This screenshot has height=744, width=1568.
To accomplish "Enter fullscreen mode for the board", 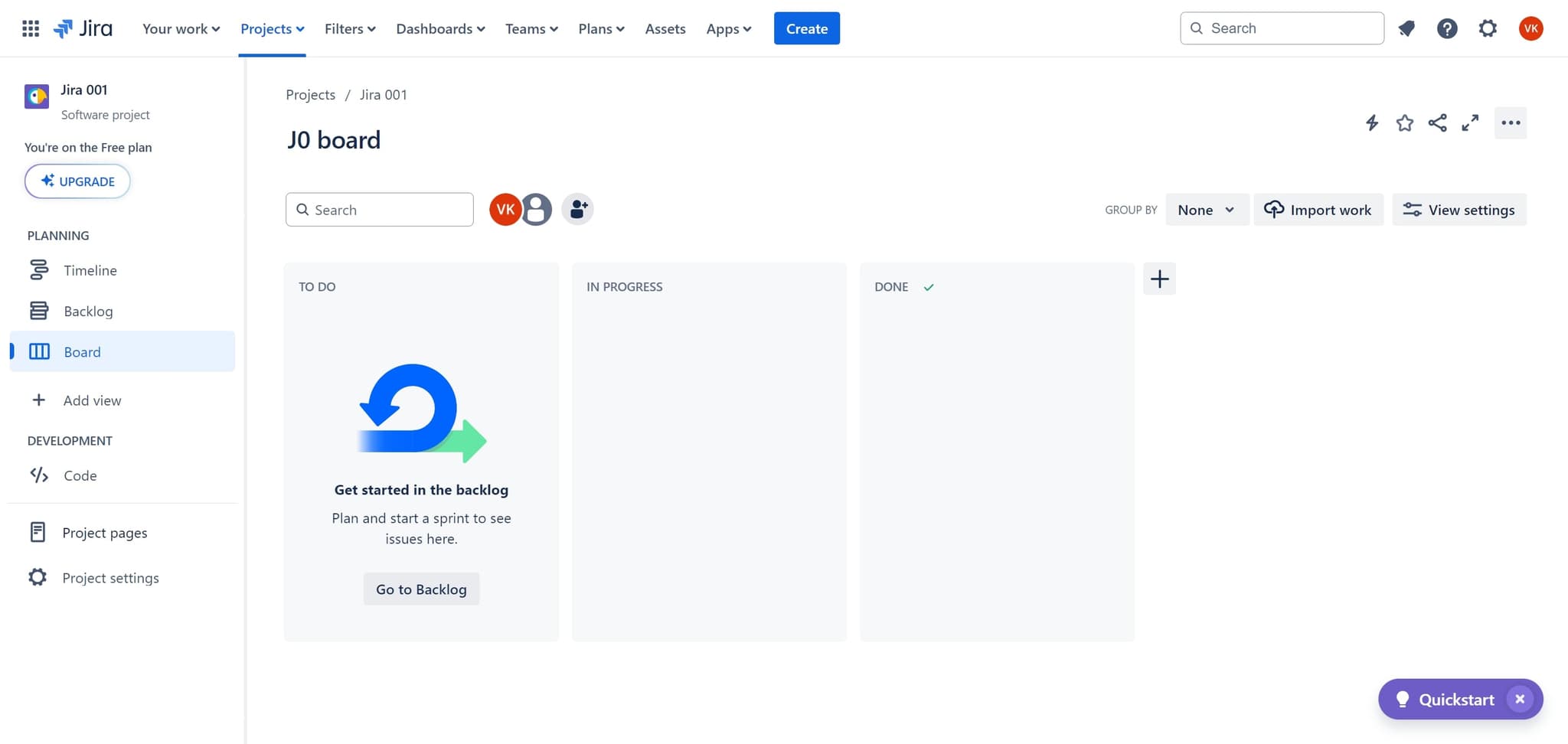I will tap(1471, 122).
